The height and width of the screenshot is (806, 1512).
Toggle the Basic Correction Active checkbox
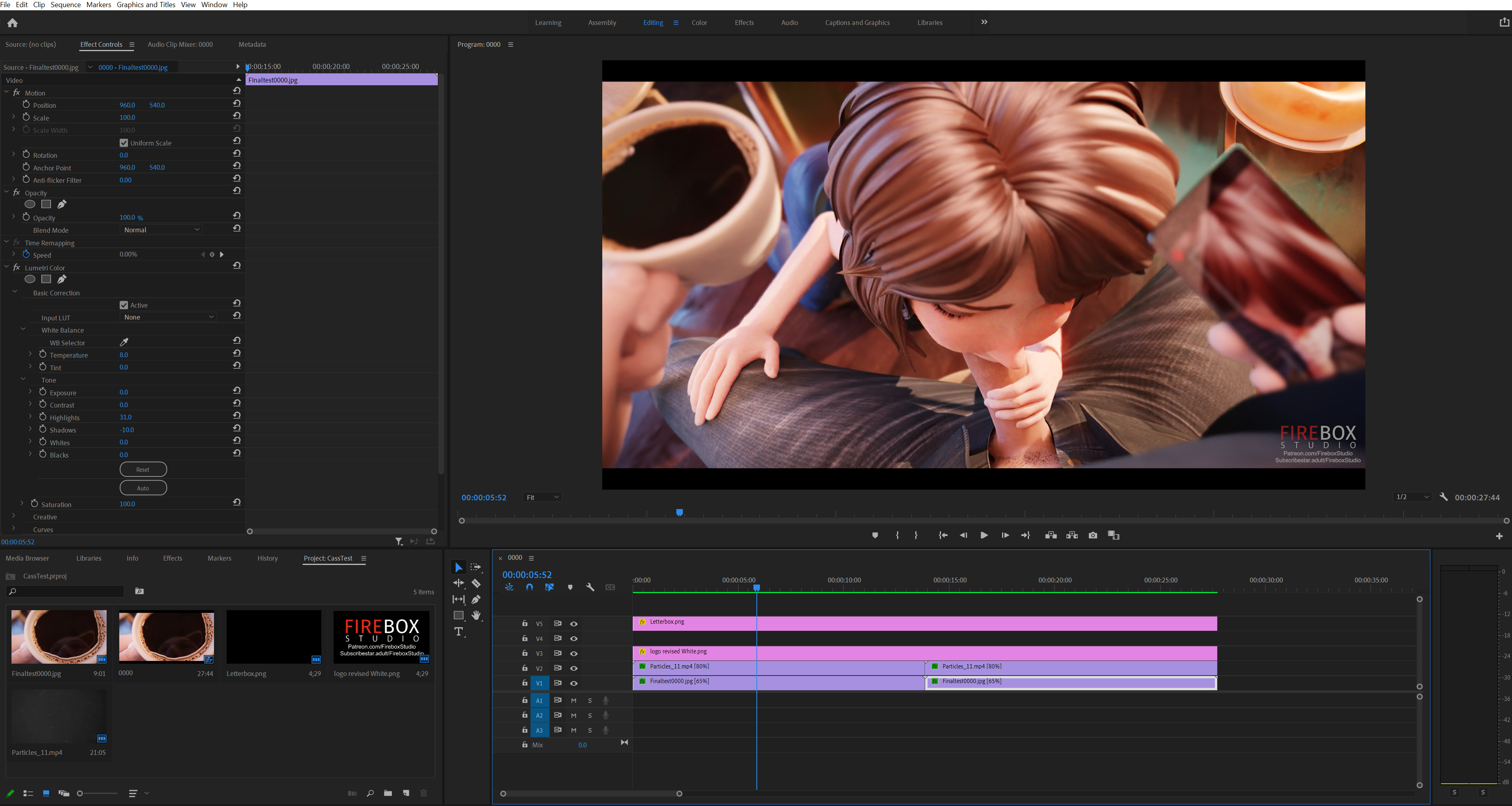[x=124, y=305]
